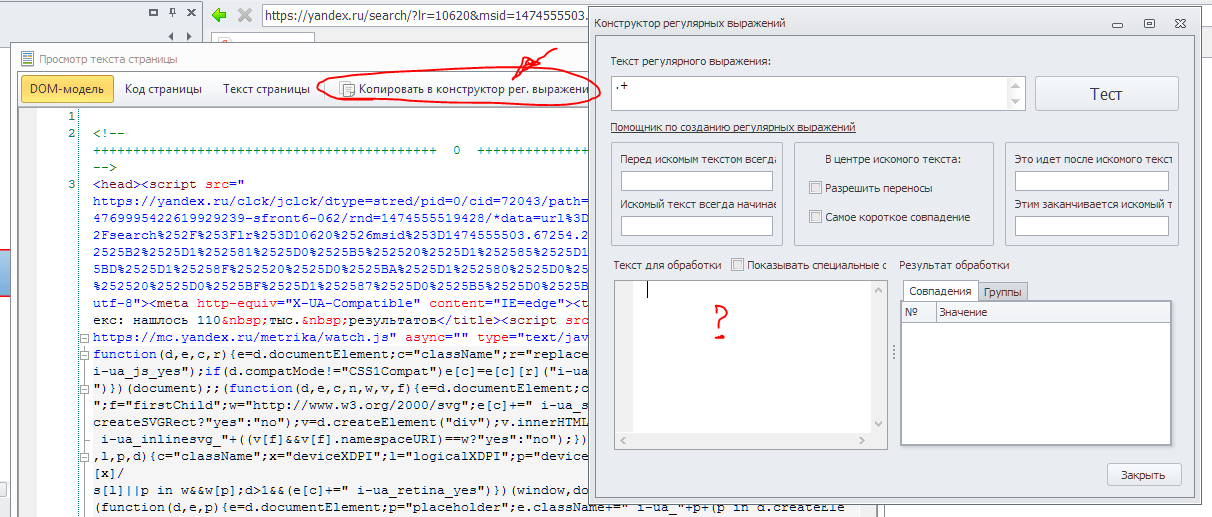Click the left panel window-position square icon

coord(152,14)
